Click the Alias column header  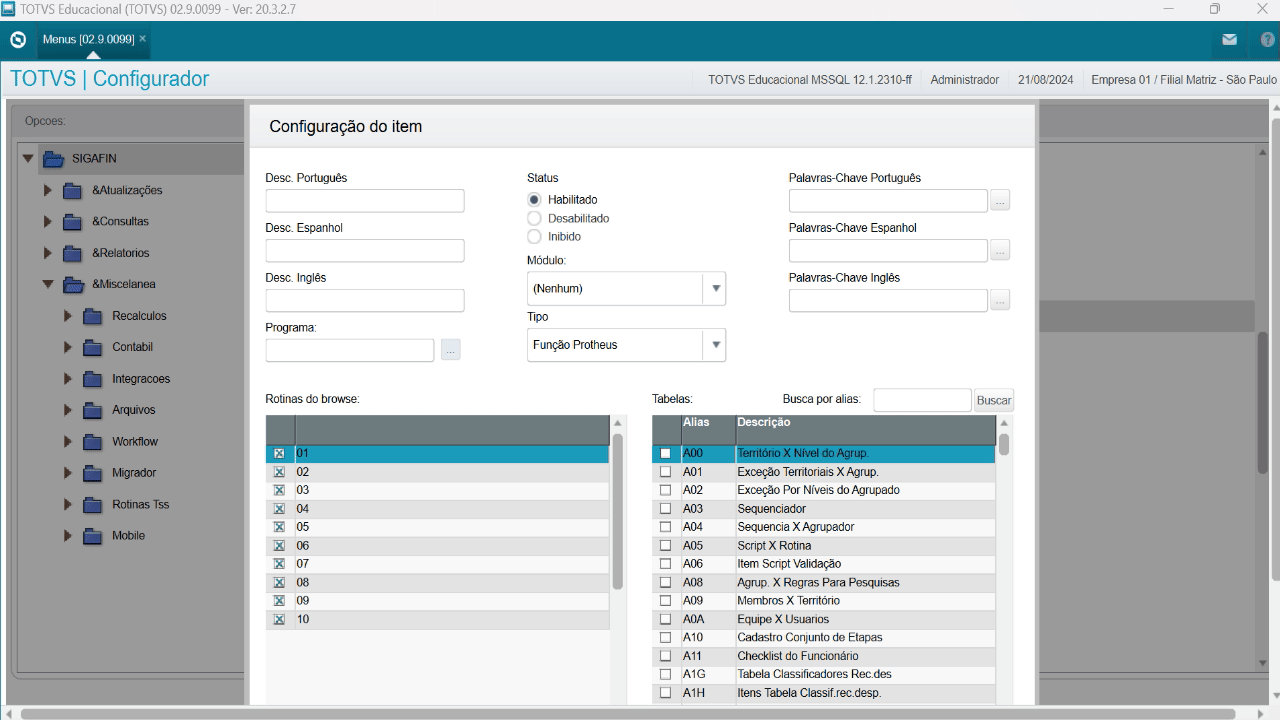[x=708, y=430]
